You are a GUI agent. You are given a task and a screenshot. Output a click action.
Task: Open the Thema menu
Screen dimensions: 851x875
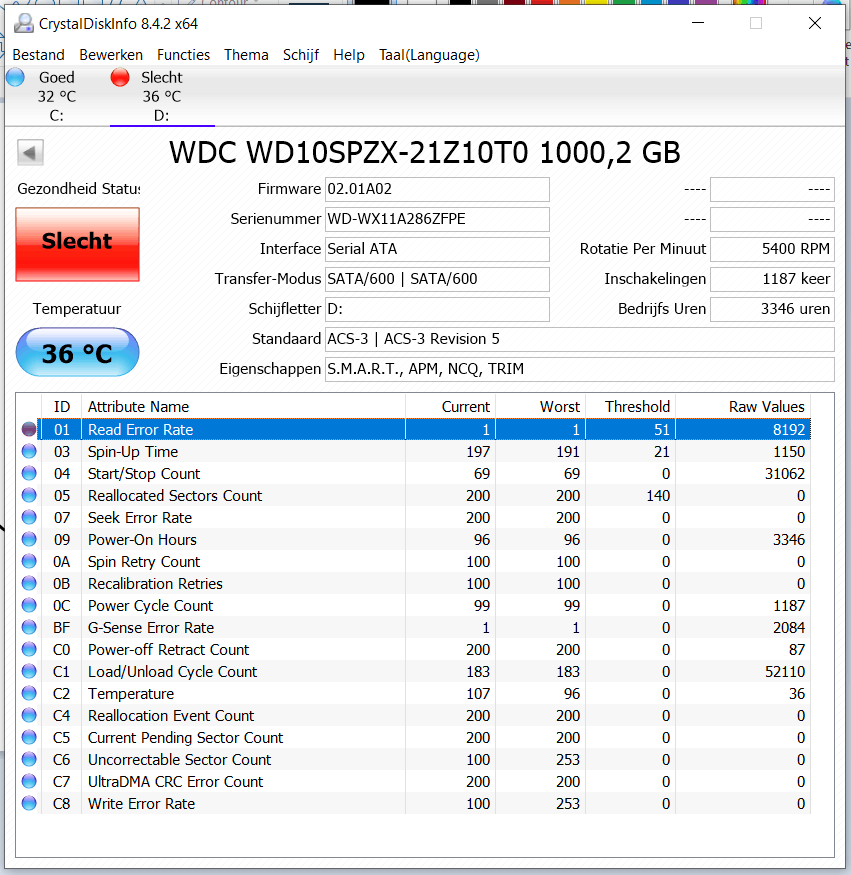pyautogui.click(x=246, y=55)
